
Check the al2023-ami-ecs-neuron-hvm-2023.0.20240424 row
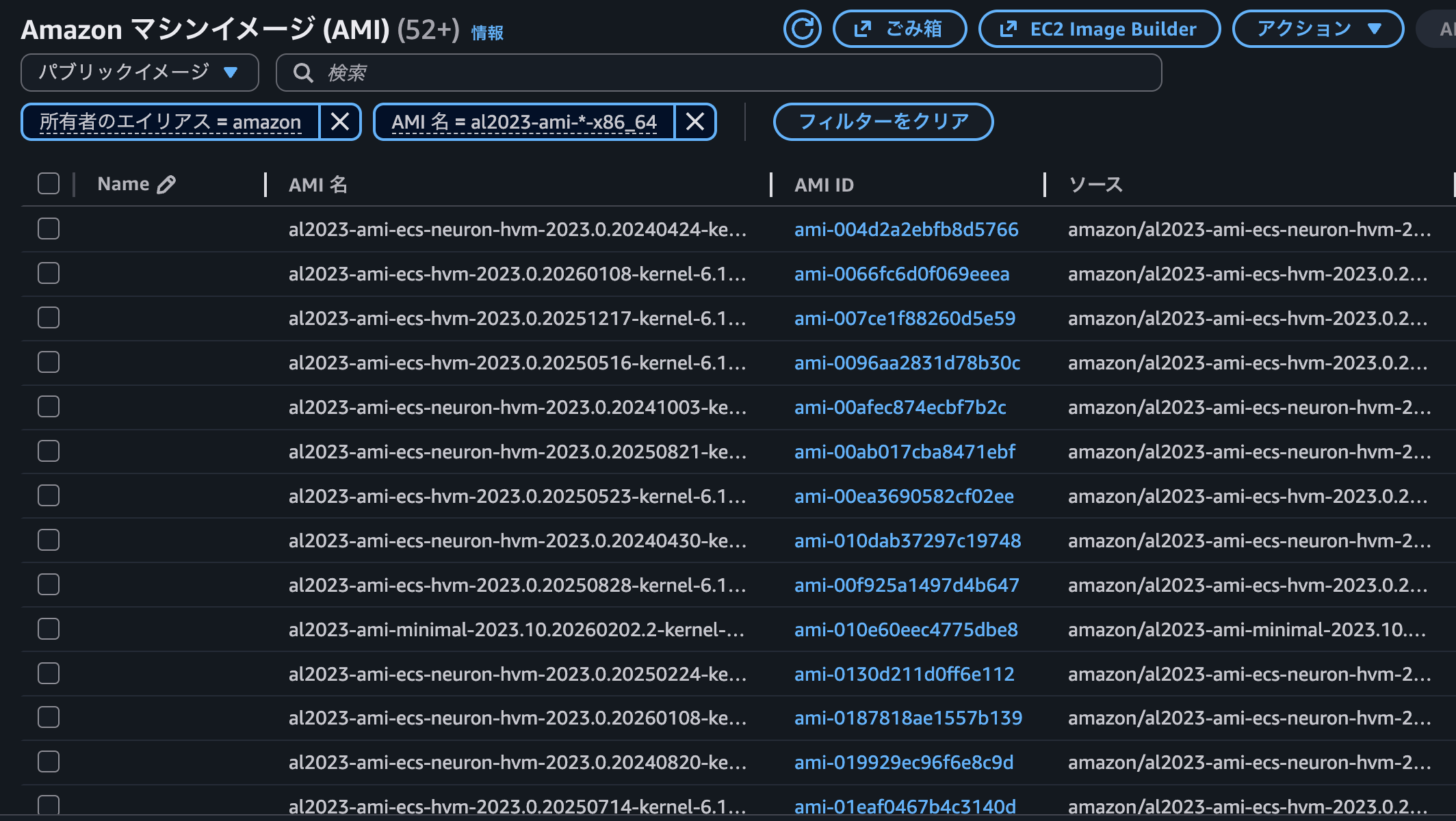pos(48,229)
